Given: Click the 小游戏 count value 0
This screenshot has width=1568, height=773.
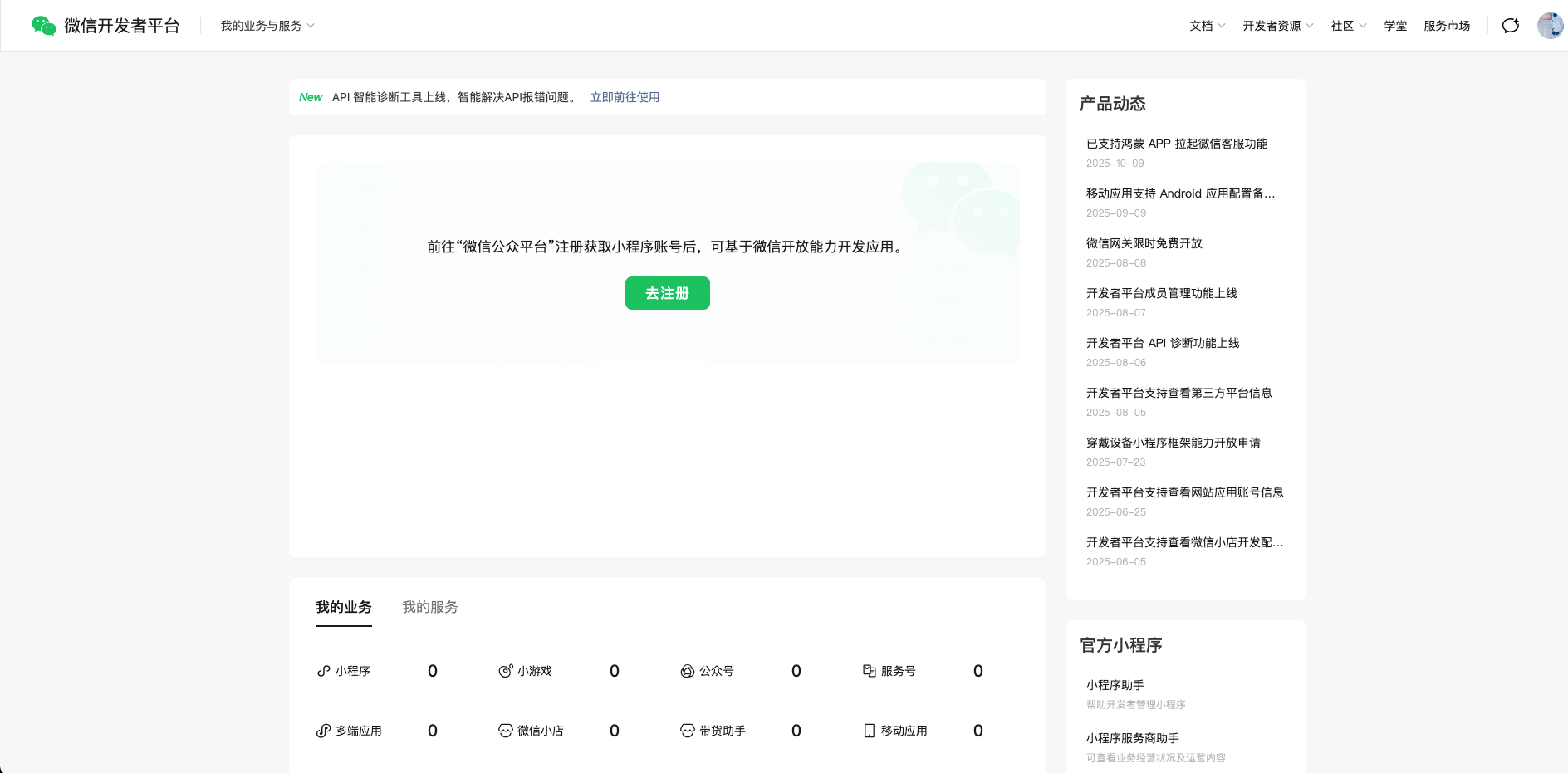Looking at the screenshot, I should pyautogui.click(x=615, y=671).
